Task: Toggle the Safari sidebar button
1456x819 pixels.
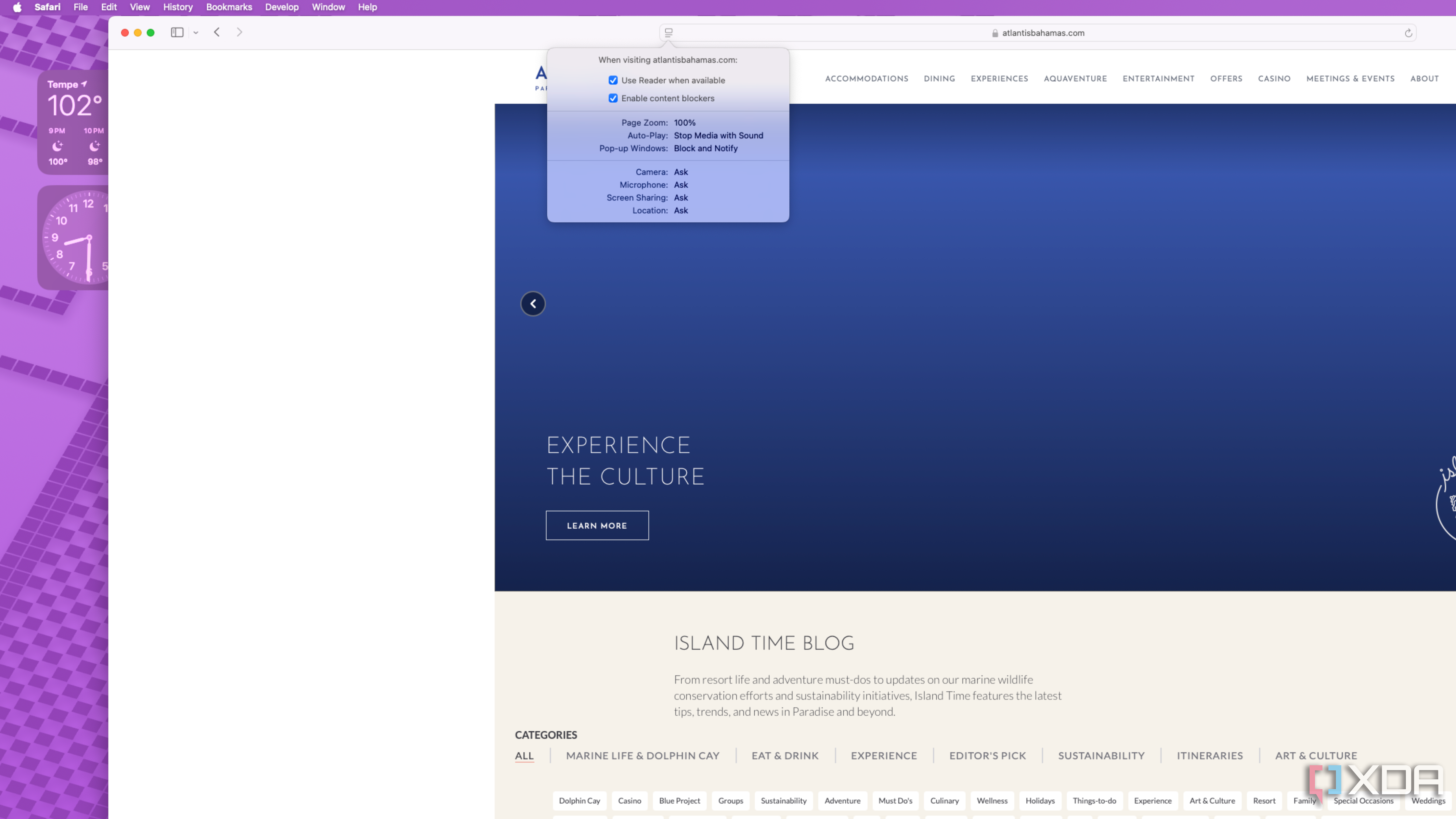Action: (177, 32)
